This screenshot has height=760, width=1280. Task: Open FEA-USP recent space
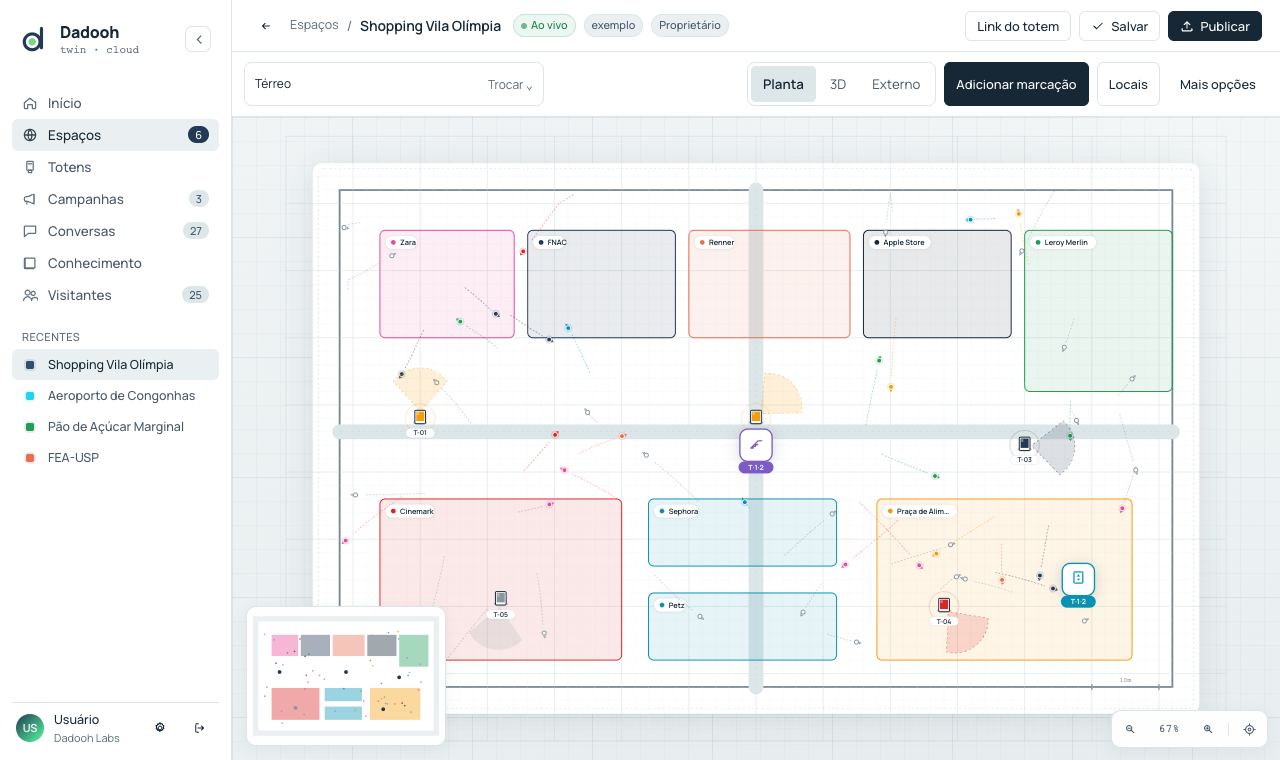click(x=115, y=458)
